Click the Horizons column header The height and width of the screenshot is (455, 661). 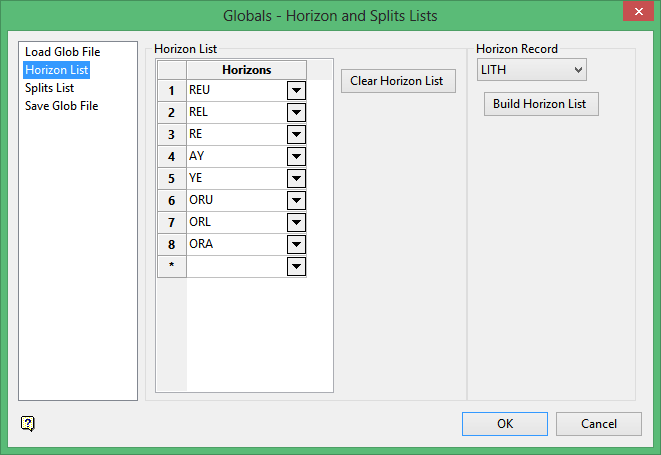coord(247,70)
